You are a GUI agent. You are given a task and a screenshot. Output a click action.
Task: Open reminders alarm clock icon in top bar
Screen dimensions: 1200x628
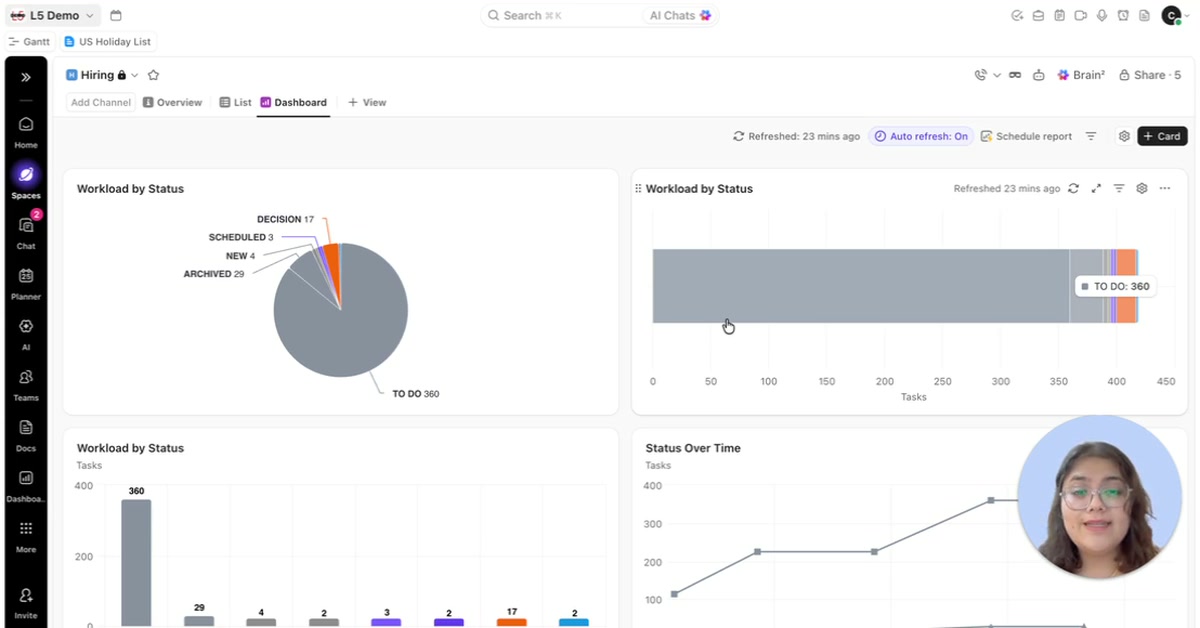[1123, 15]
